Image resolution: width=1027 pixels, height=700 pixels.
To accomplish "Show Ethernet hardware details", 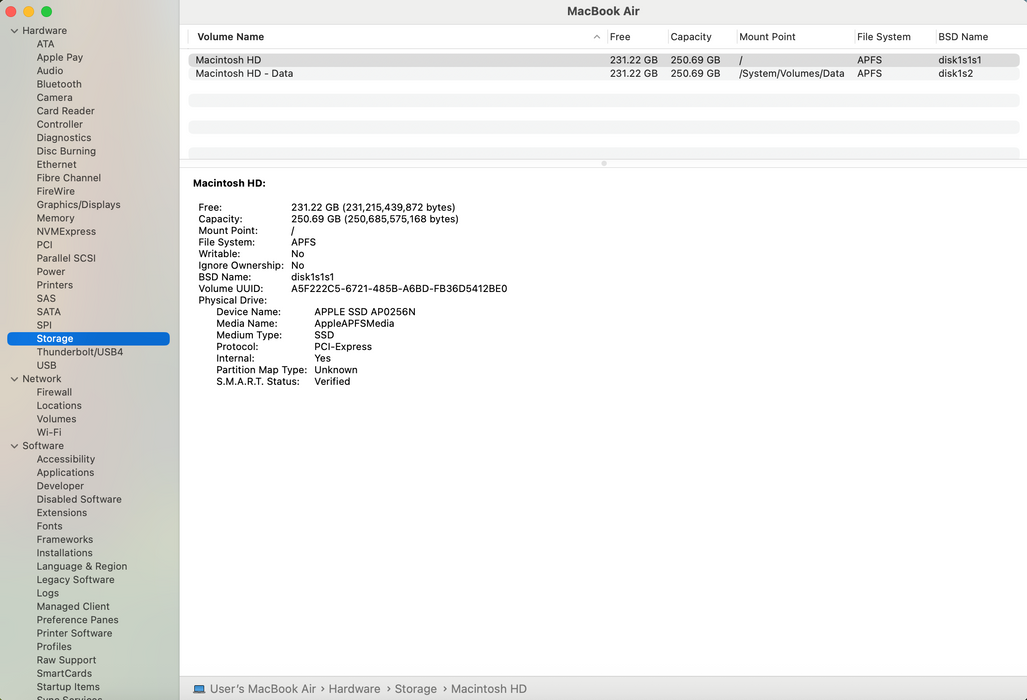I will (x=56, y=165).
